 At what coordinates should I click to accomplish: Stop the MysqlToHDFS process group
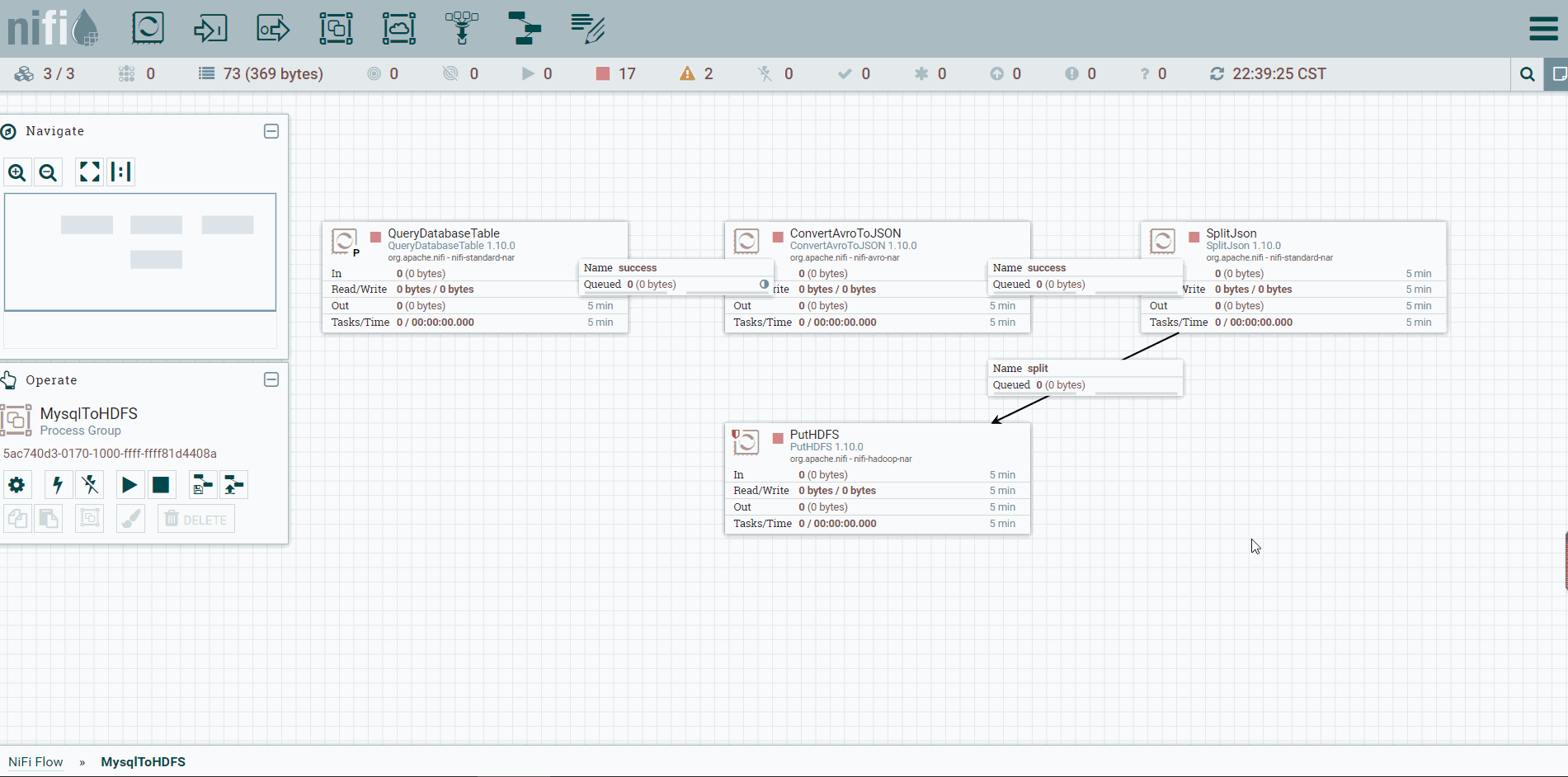click(161, 485)
